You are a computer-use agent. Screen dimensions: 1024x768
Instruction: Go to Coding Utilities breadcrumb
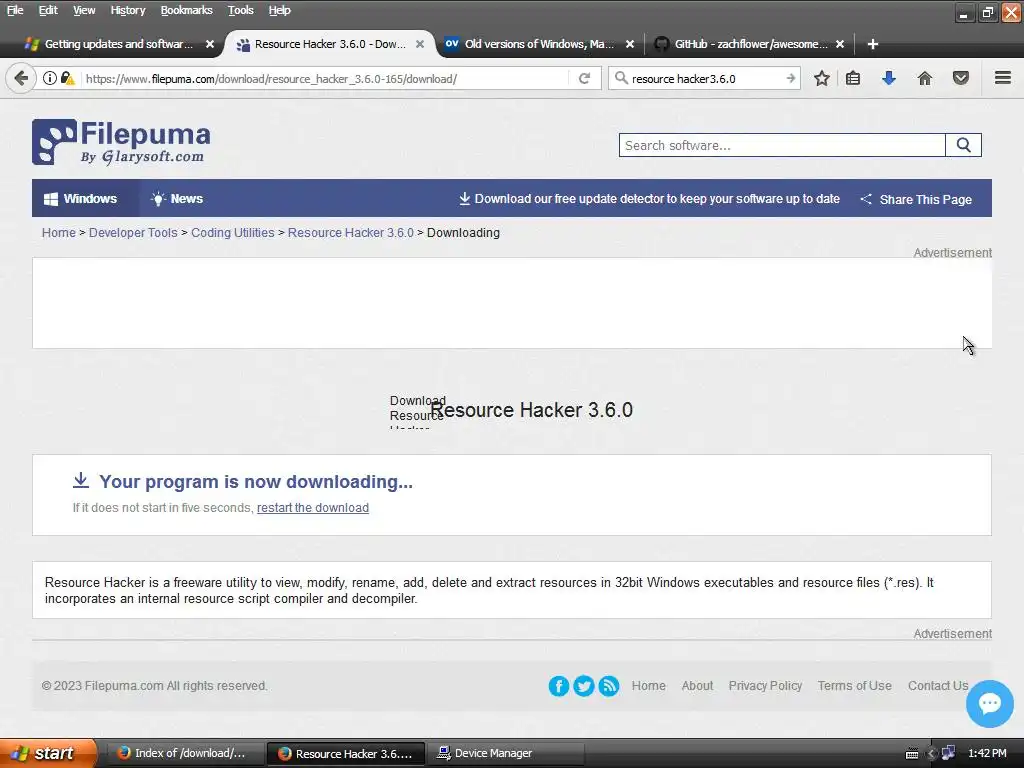[232, 232]
